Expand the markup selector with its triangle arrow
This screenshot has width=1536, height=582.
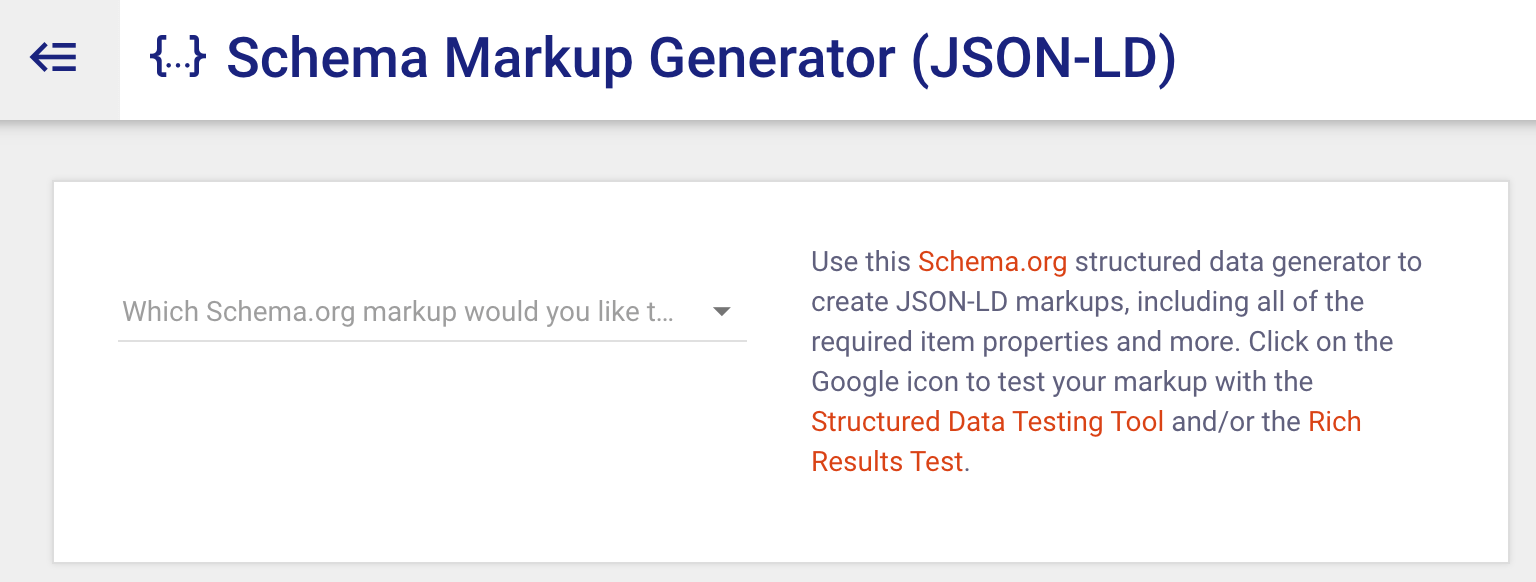[x=722, y=312]
